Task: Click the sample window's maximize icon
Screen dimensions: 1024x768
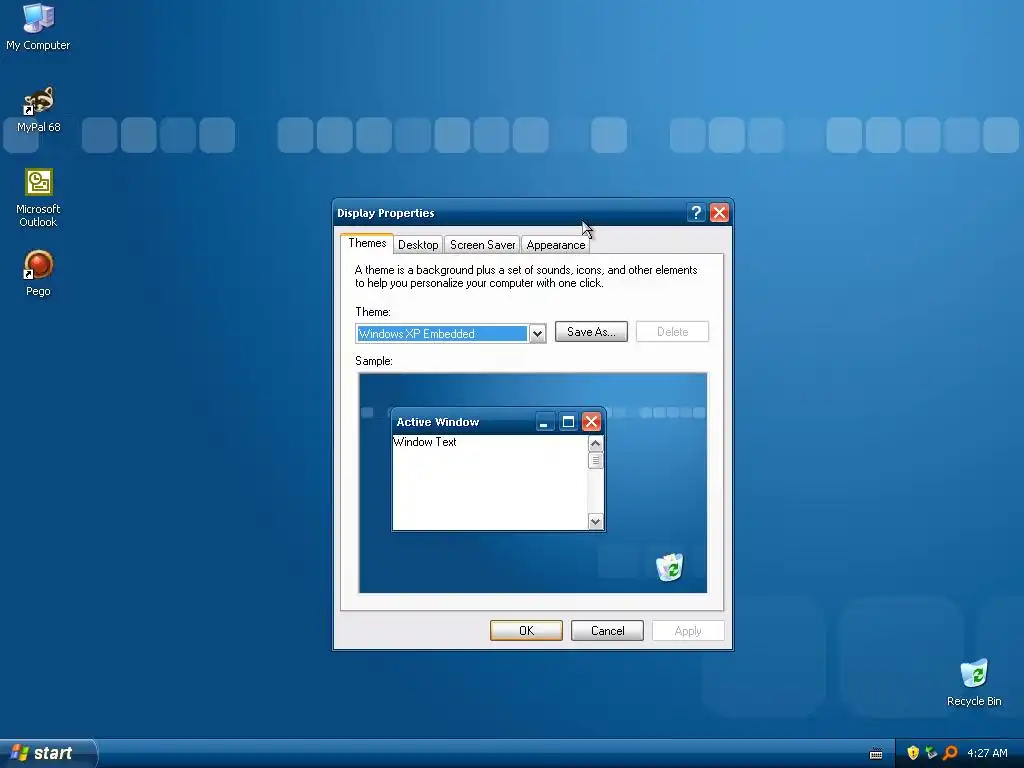Action: pyautogui.click(x=568, y=422)
